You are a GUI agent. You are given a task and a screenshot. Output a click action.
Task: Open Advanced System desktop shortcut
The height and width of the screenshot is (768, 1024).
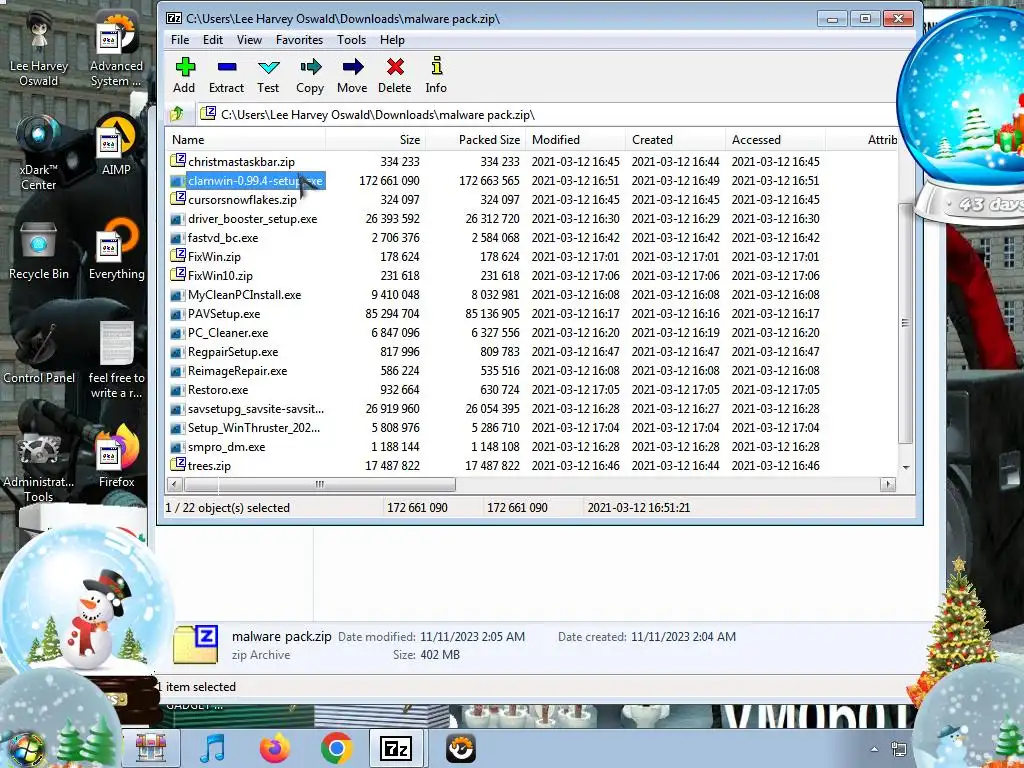click(116, 50)
